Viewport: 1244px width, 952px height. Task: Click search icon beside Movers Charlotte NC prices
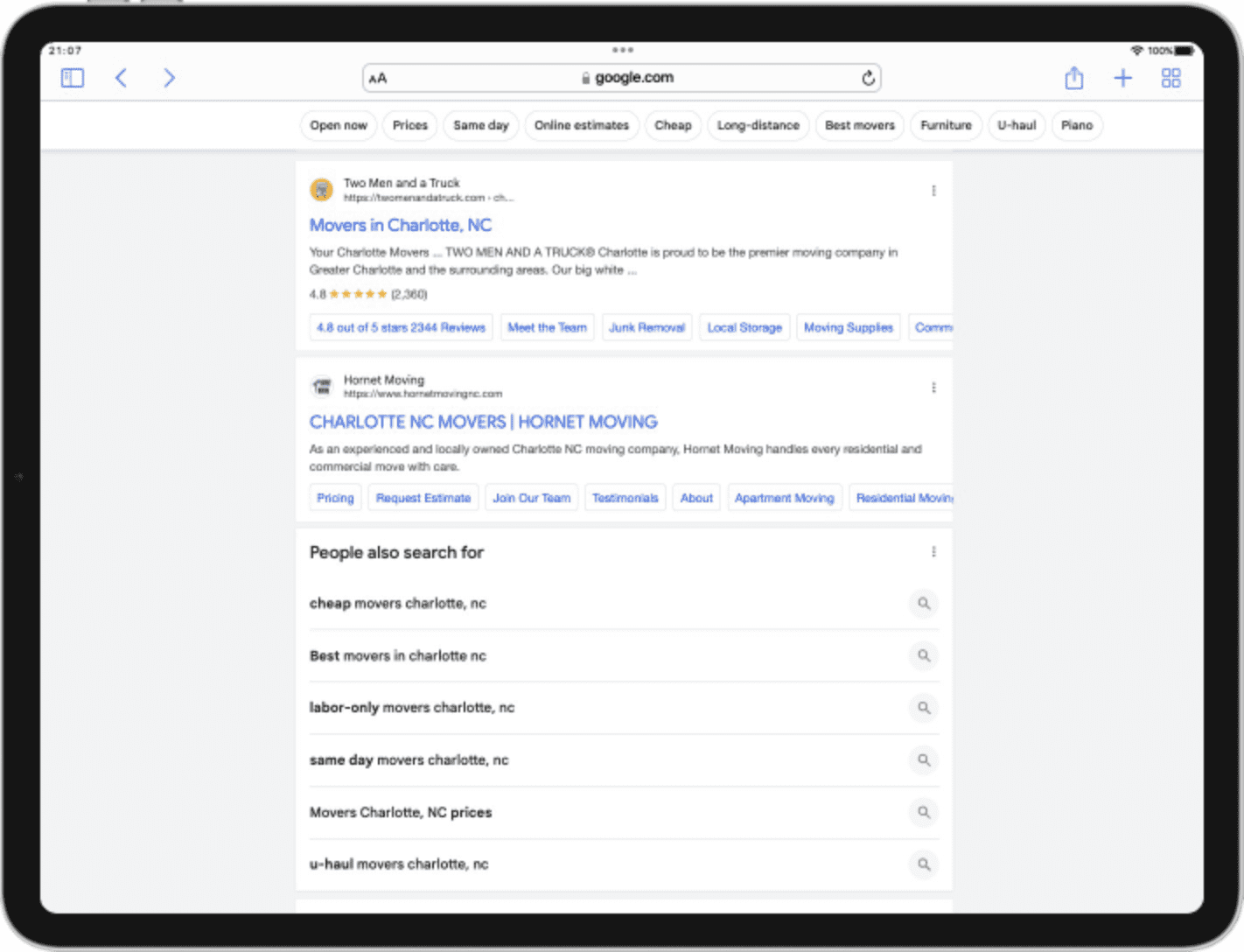point(923,812)
